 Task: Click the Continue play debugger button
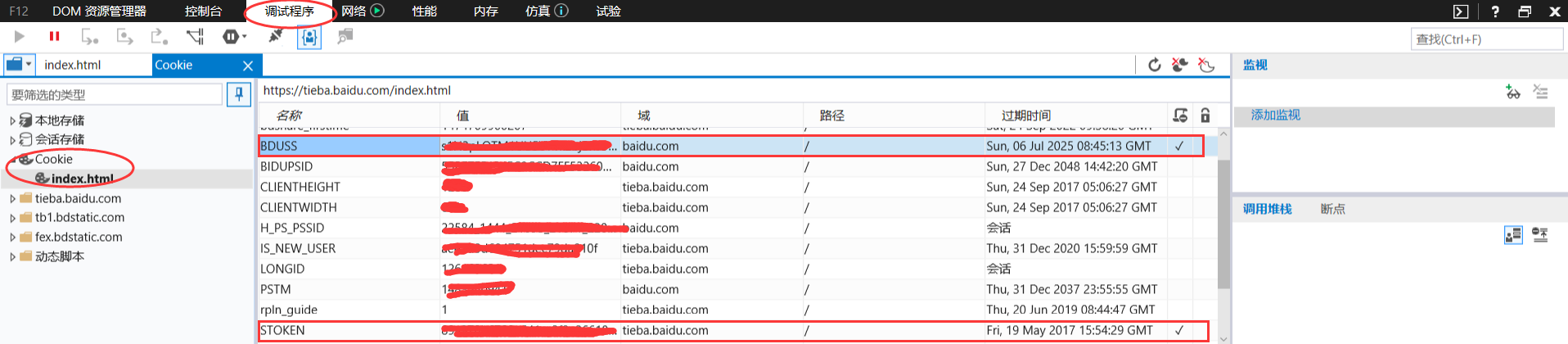tap(20, 36)
